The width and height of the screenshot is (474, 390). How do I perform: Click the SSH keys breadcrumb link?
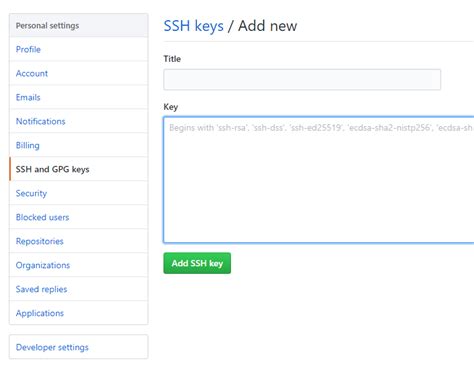coord(193,26)
